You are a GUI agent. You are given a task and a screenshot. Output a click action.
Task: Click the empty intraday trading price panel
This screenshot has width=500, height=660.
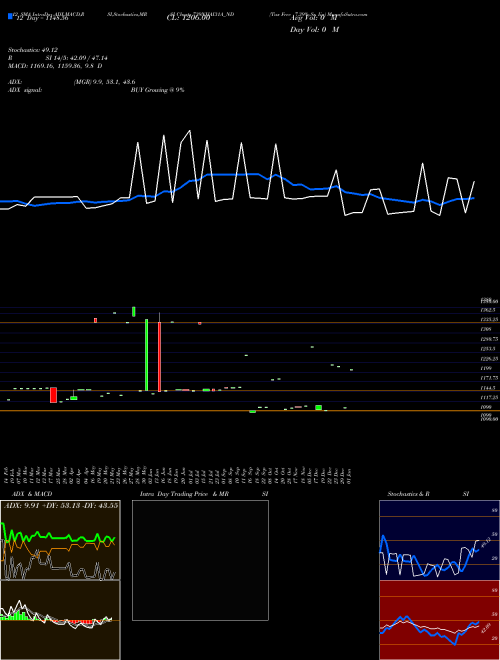coord(200,560)
